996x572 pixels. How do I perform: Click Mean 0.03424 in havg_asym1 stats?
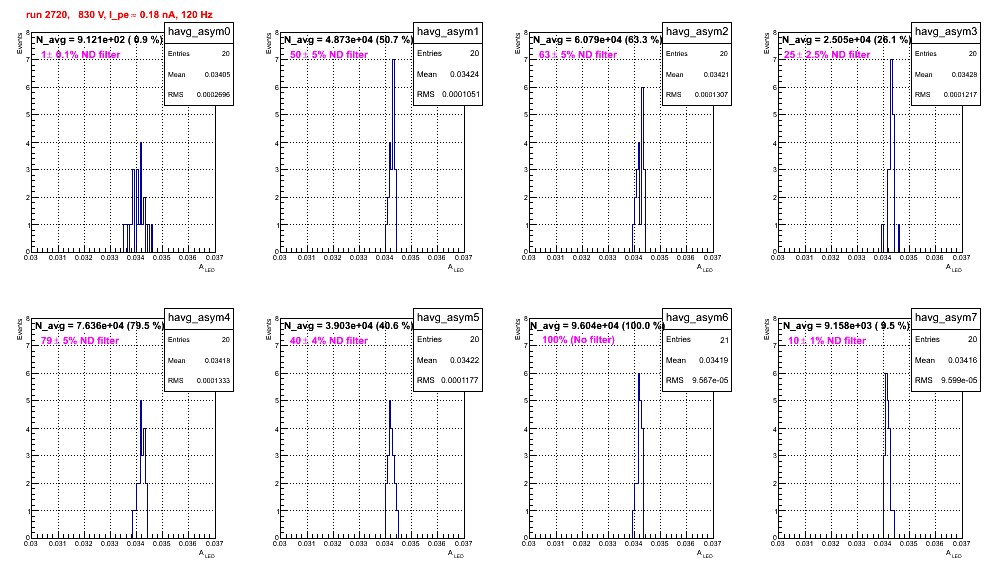[448, 74]
